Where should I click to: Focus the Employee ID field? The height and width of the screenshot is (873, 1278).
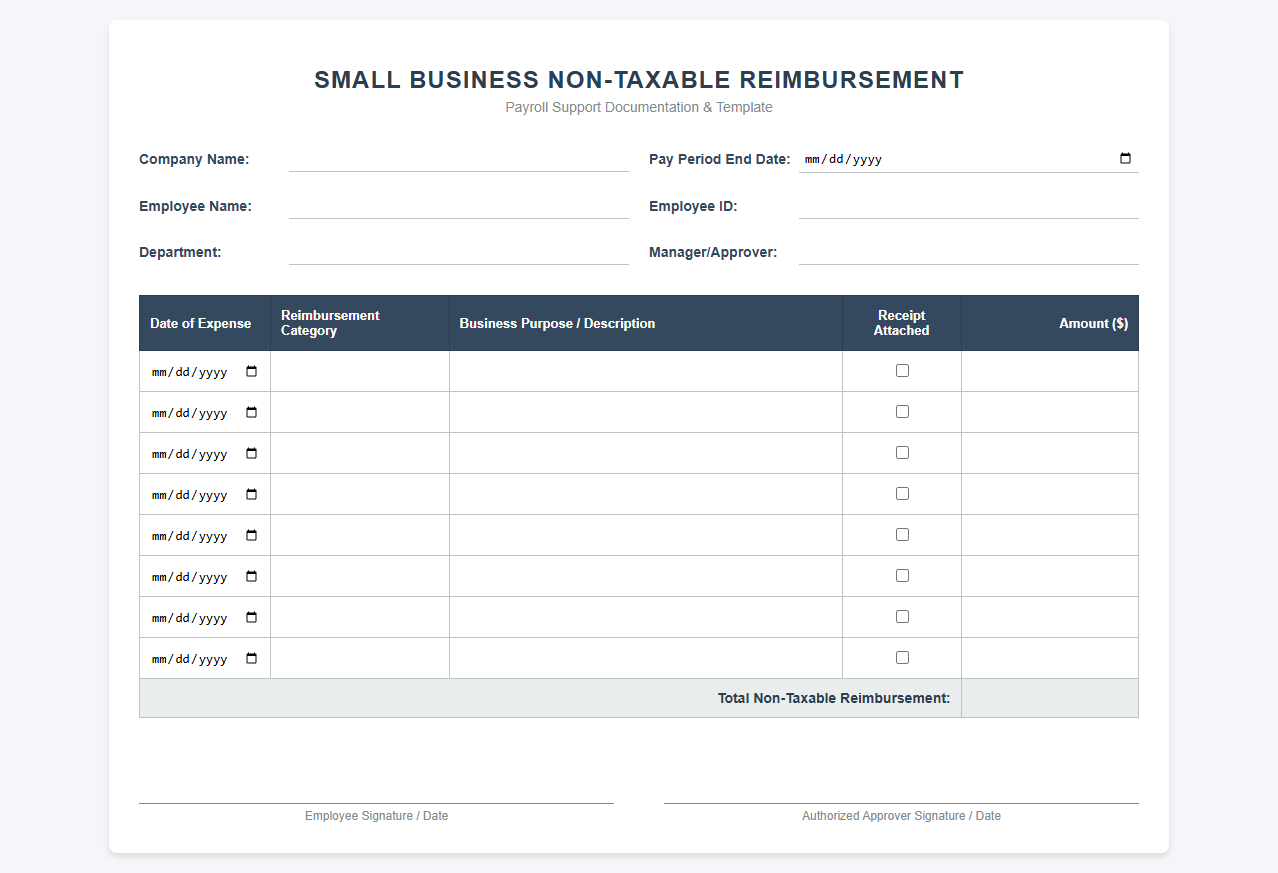[x=969, y=206]
